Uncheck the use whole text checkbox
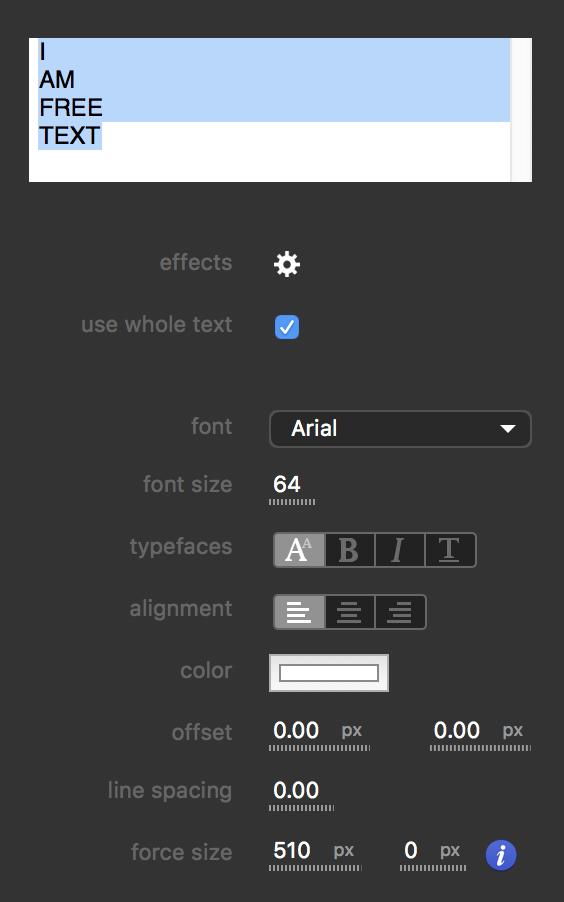Image resolution: width=564 pixels, height=902 pixels. 287,326
